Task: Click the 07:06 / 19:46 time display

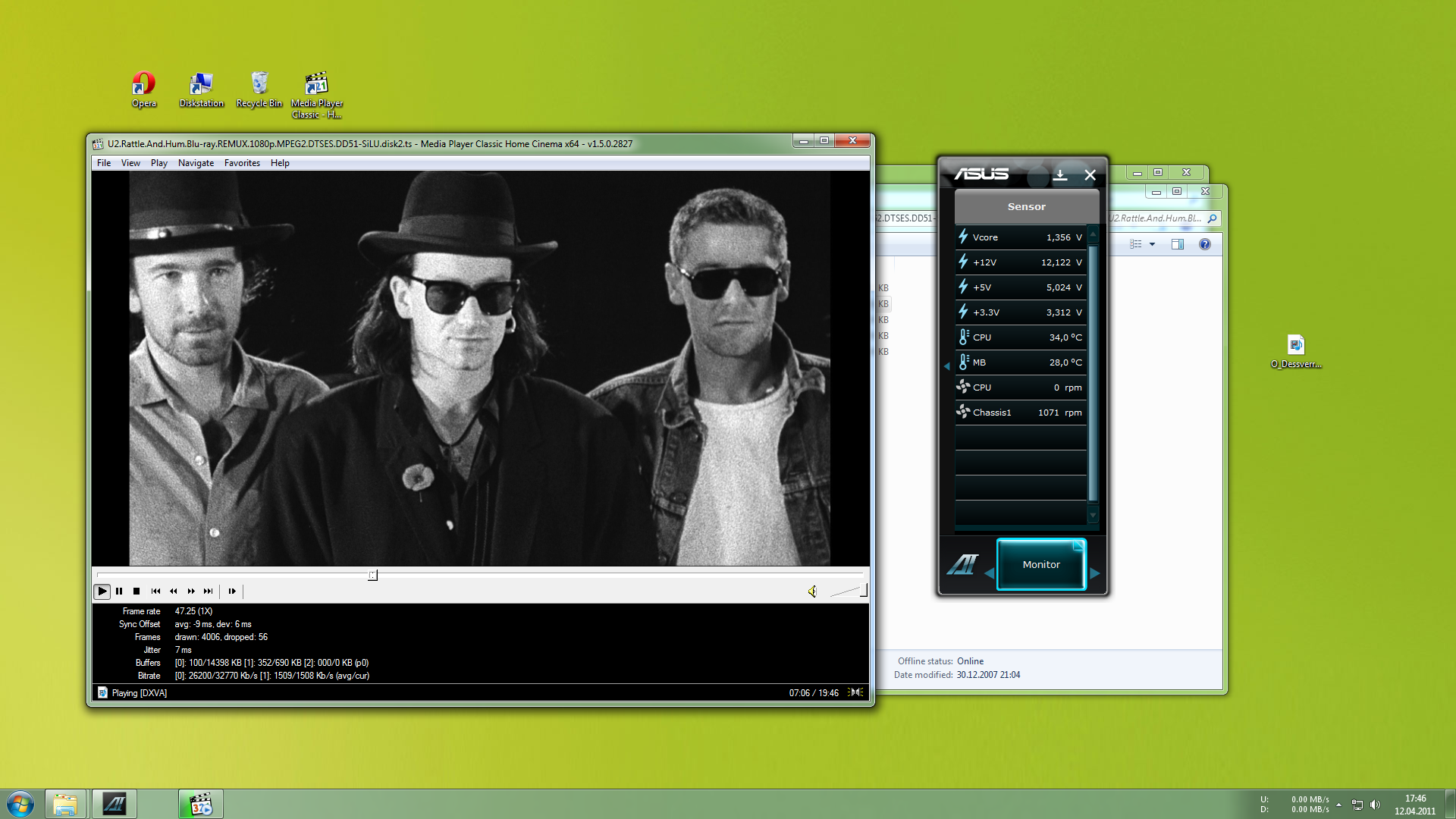Action: point(814,693)
